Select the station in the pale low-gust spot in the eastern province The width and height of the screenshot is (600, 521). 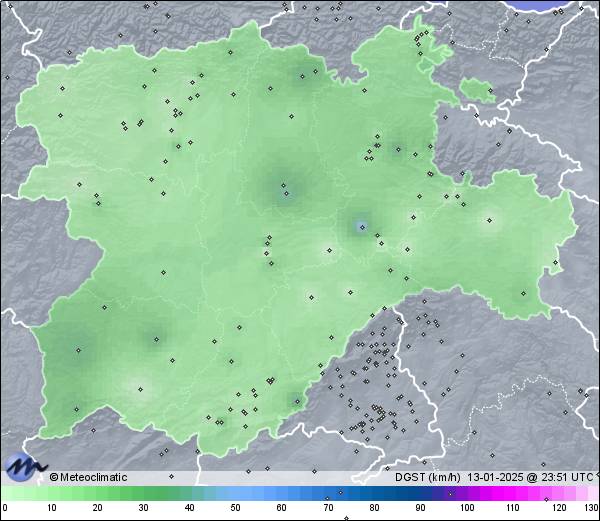point(489,220)
